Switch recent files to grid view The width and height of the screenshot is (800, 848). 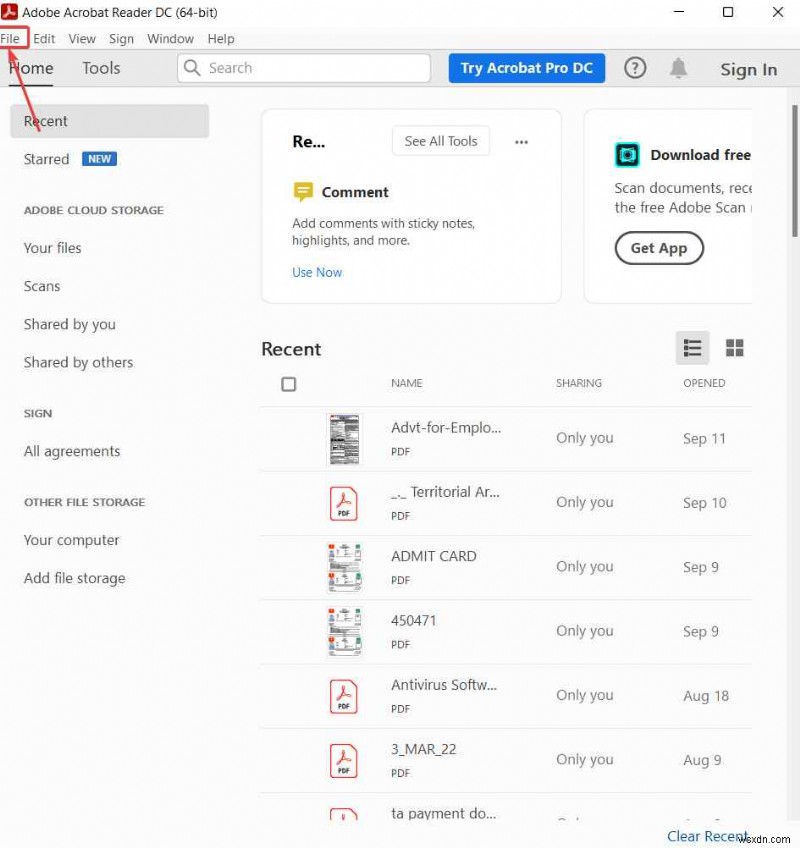pos(735,348)
